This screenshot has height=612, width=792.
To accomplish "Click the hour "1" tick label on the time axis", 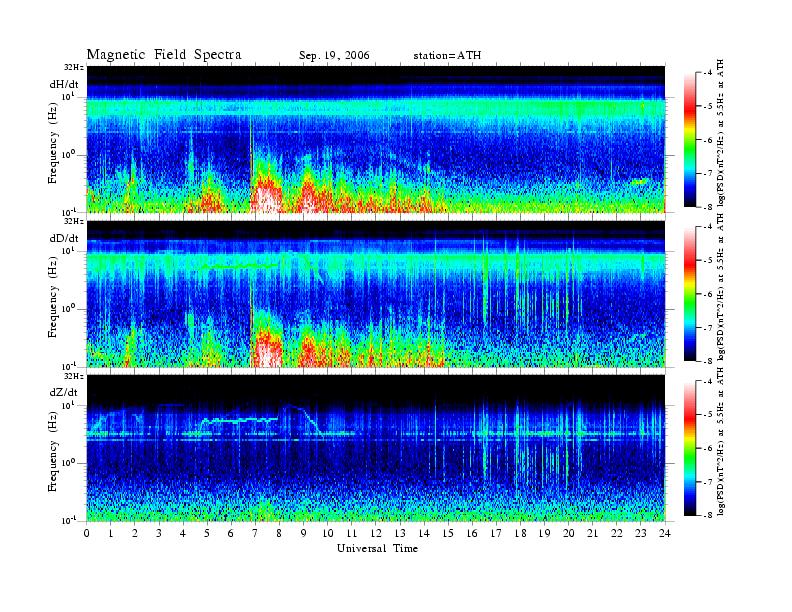I will pyautogui.click(x=111, y=533).
